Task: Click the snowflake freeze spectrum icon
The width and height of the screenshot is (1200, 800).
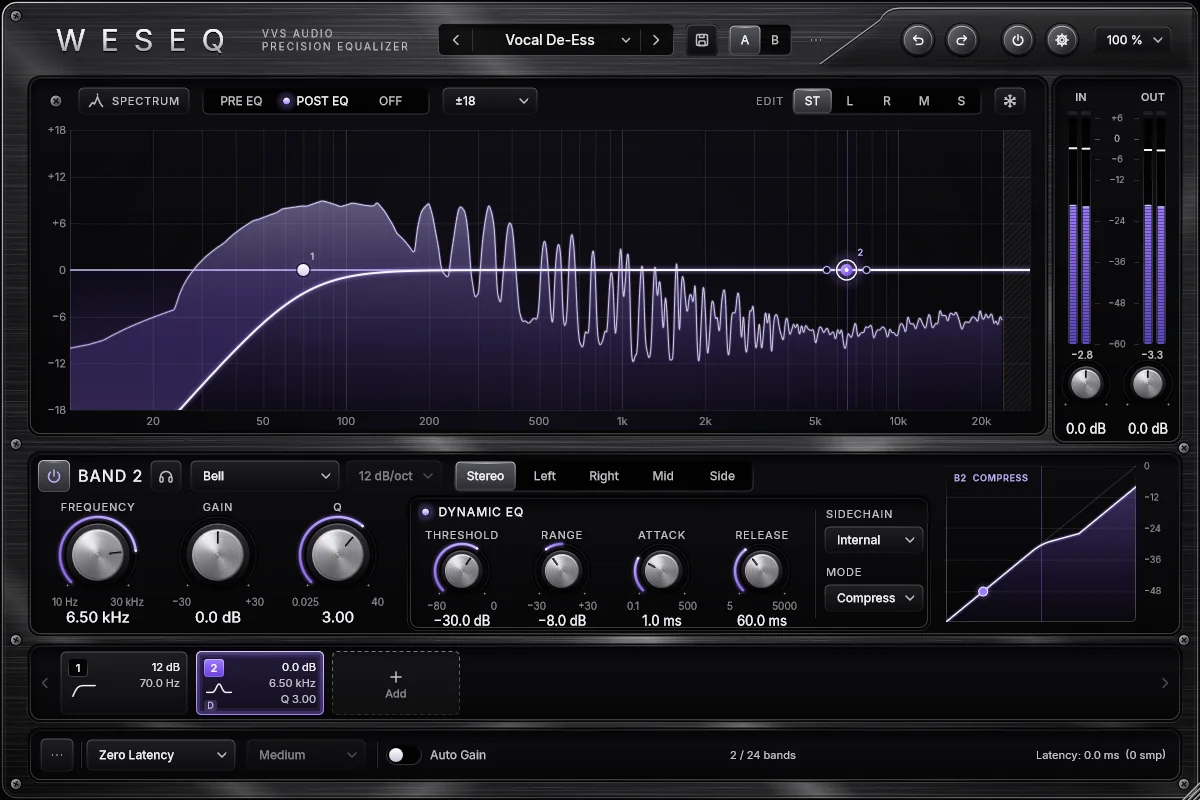Action: click(x=1010, y=101)
